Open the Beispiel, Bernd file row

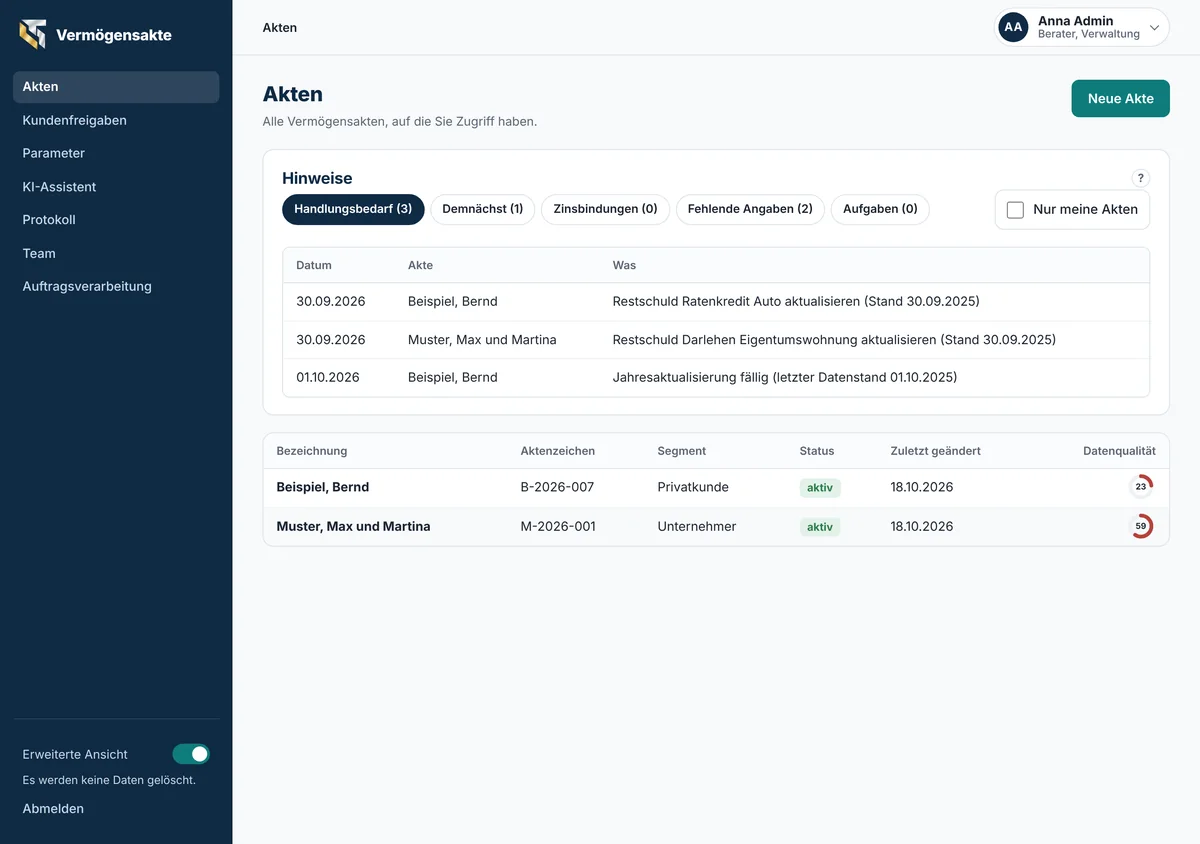pos(716,487)
